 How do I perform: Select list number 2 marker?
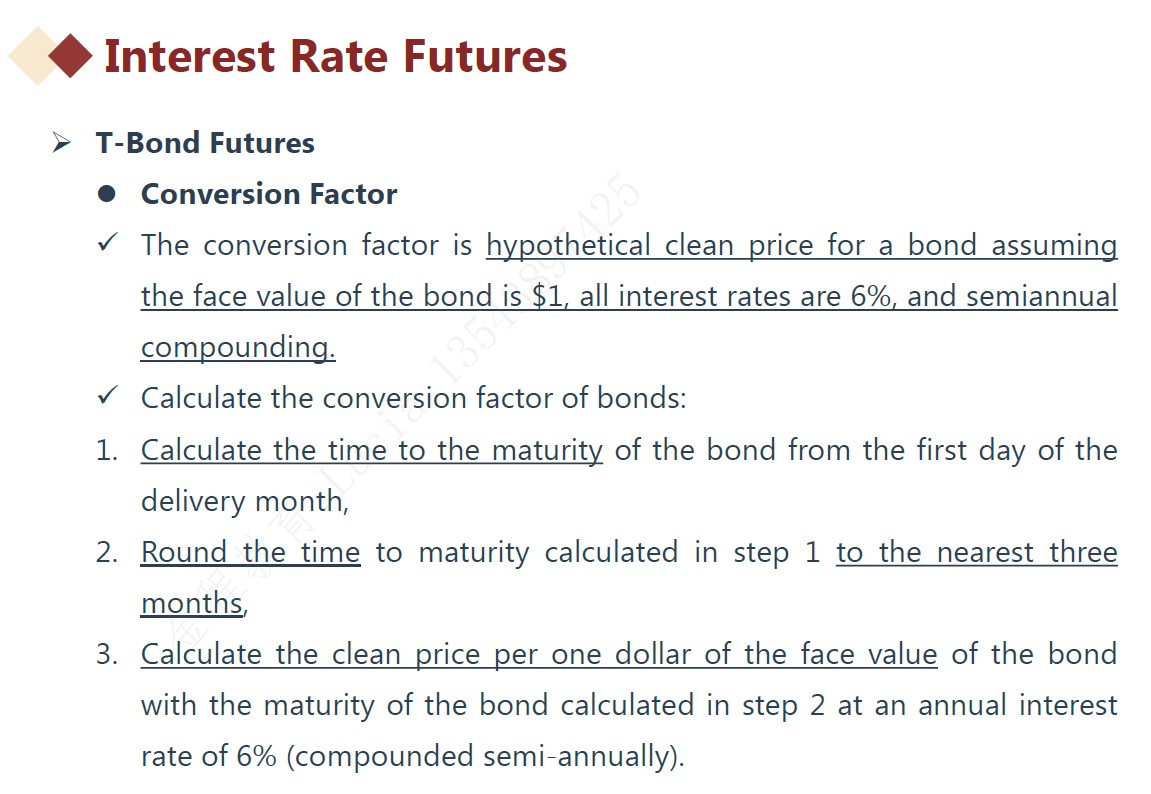107,552
